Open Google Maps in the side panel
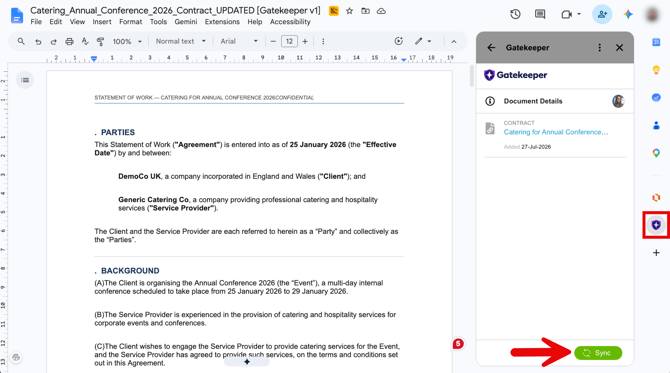The height and width of the screenshot is (373, 670). pos(656,153)
